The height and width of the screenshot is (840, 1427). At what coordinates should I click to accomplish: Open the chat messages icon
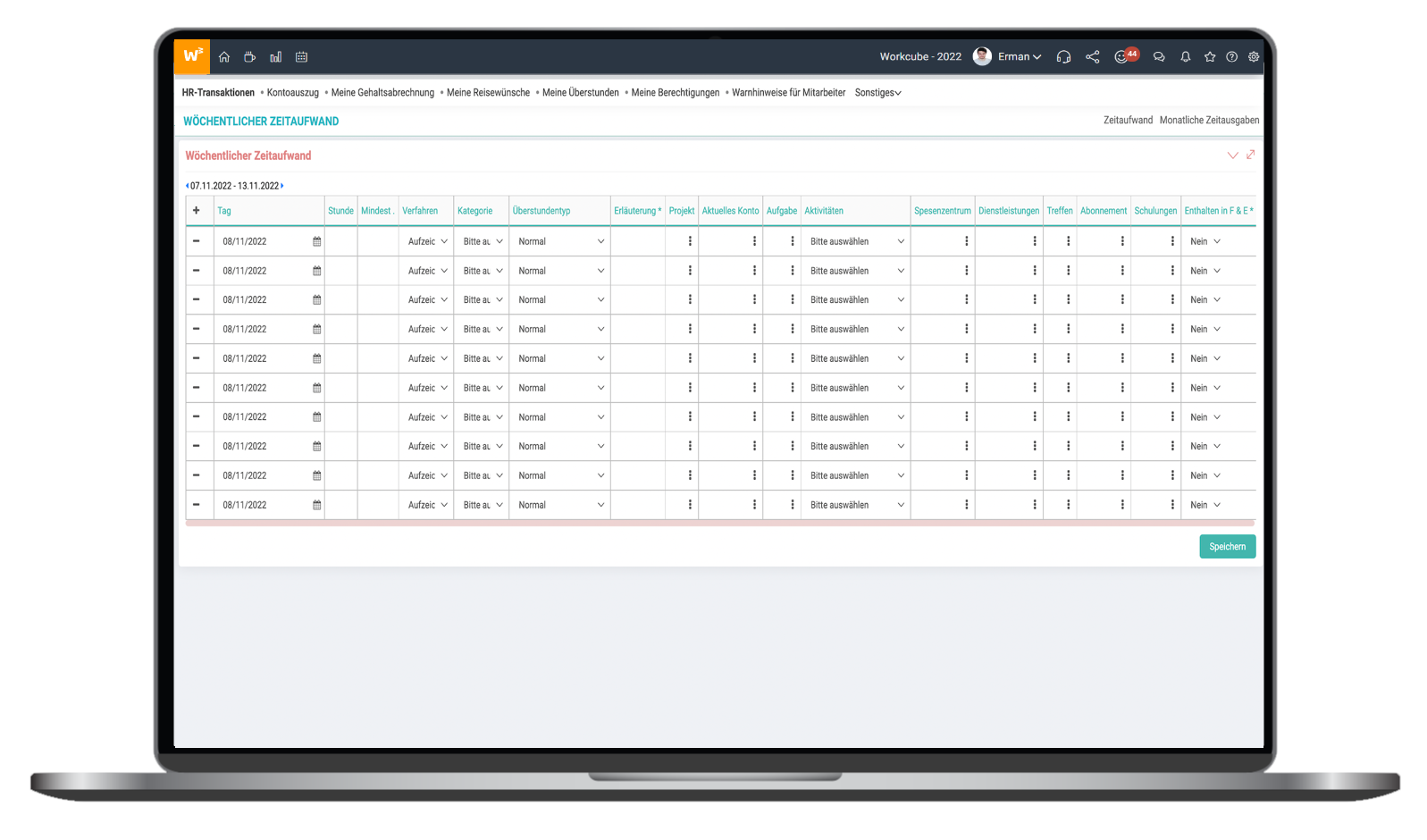1159,57
